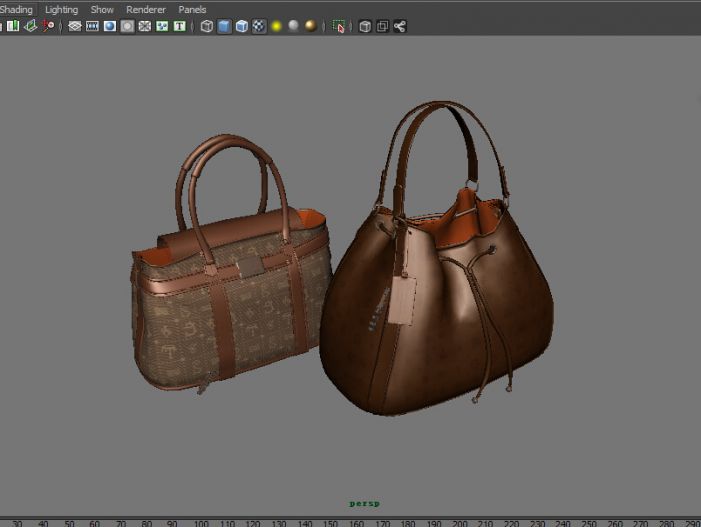Expand the Panels menu
The image size is (701, 527).
click(x=192, y=9)
